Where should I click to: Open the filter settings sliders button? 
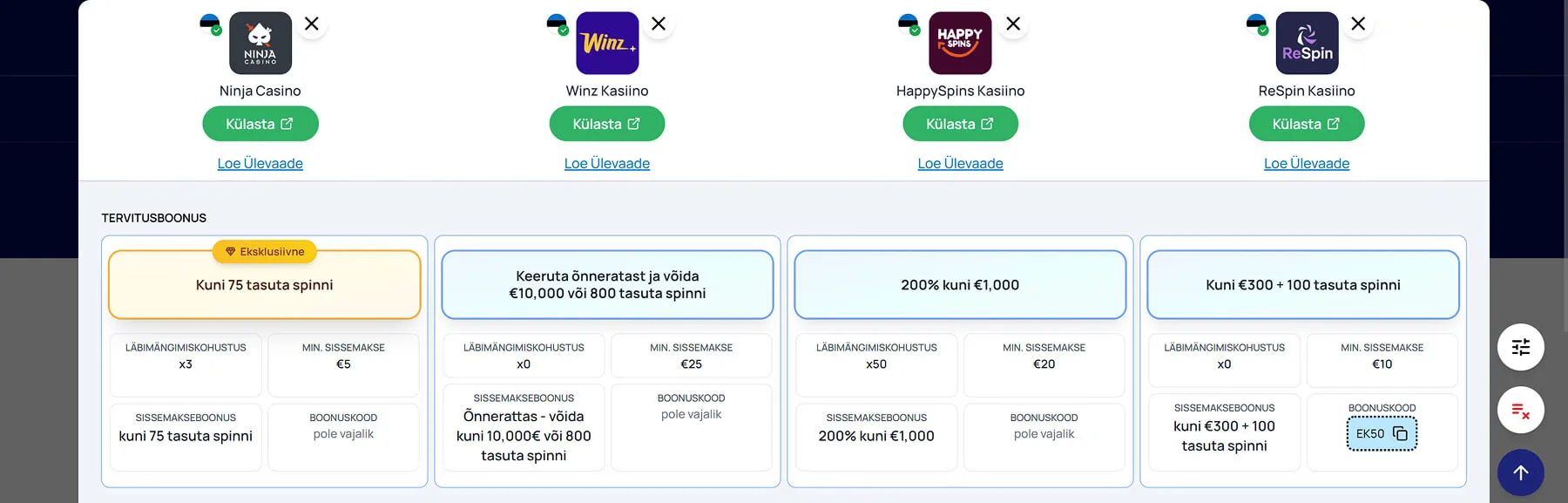coord(1520,347)
